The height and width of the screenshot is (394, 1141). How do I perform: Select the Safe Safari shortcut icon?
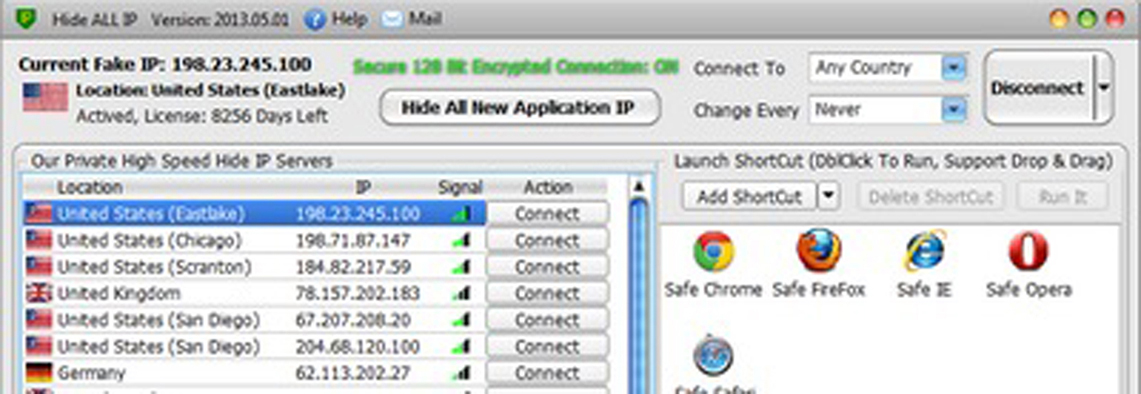click(713, 355)
